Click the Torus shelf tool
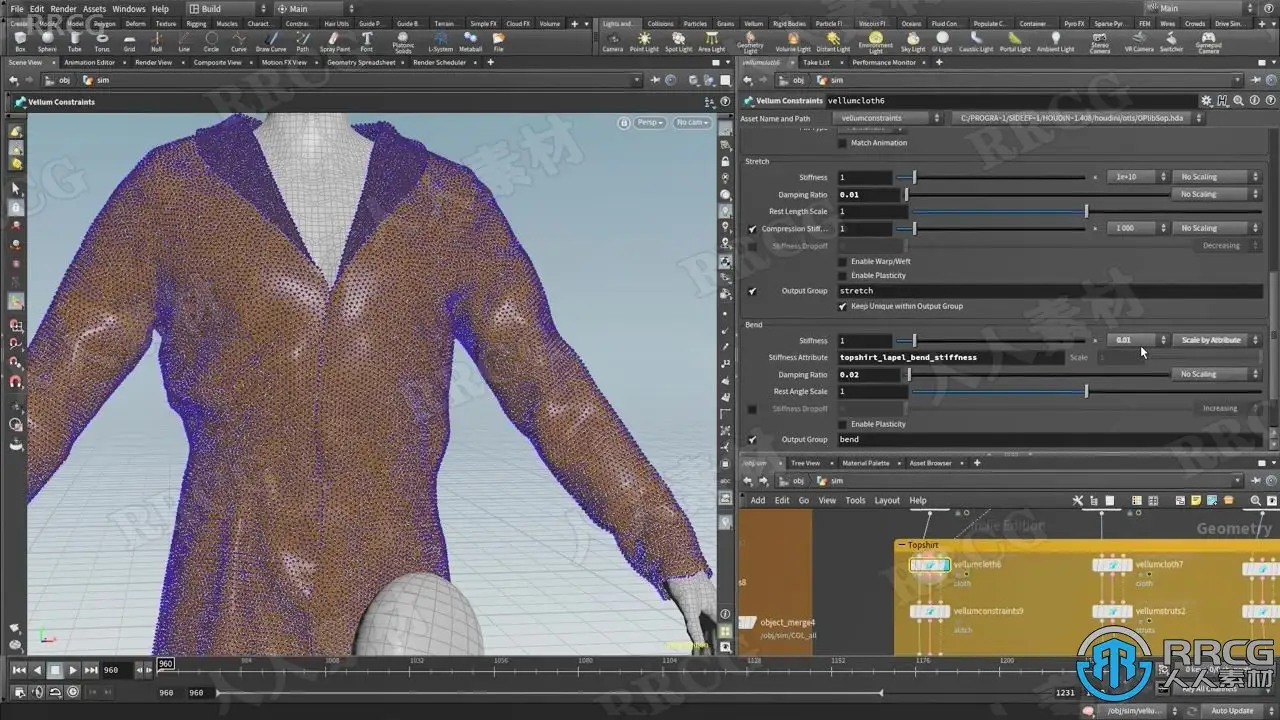The image size is (1280, 720). (x=102, y=41)
